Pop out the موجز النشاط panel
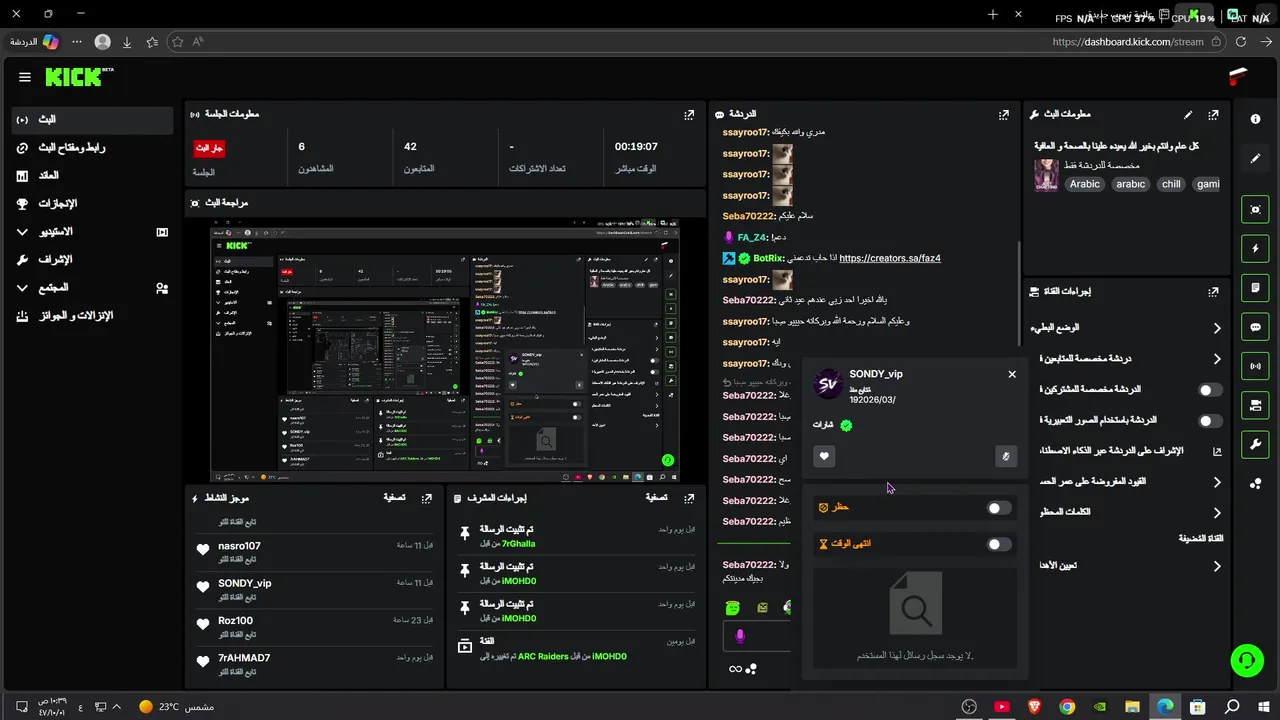Screen dimensions: 1280x720 [x=427, y=497]
